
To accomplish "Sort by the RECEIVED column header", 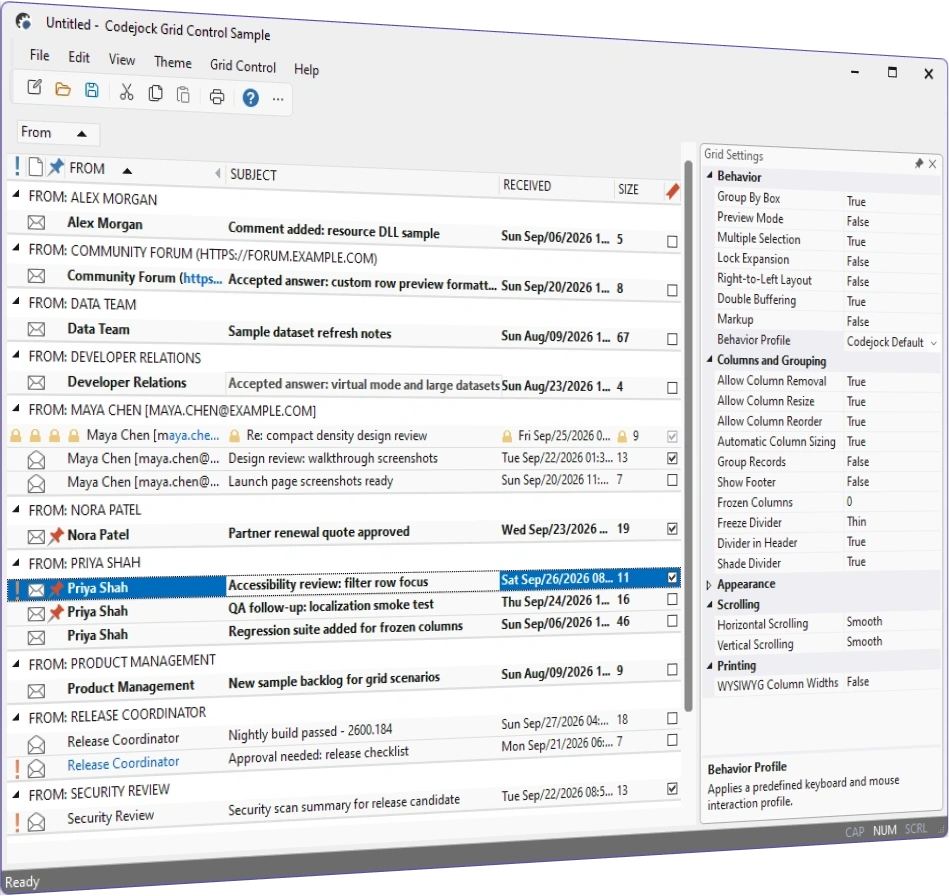I will tap(556, 186).
